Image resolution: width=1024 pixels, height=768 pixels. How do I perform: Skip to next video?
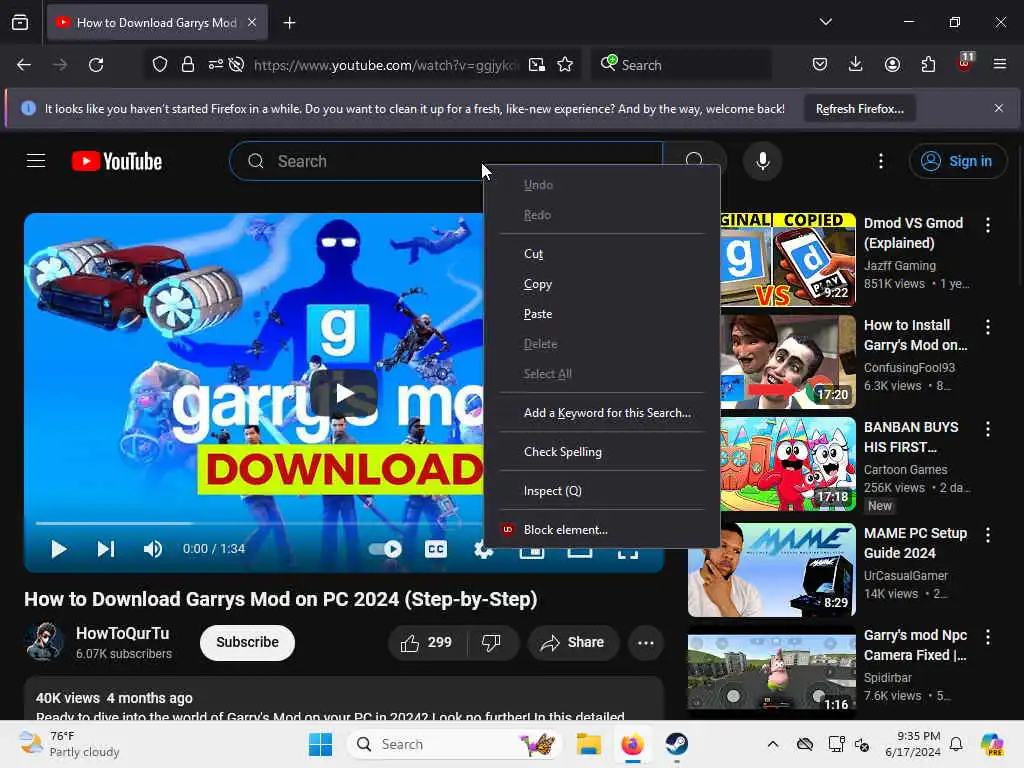pos(106,549)
